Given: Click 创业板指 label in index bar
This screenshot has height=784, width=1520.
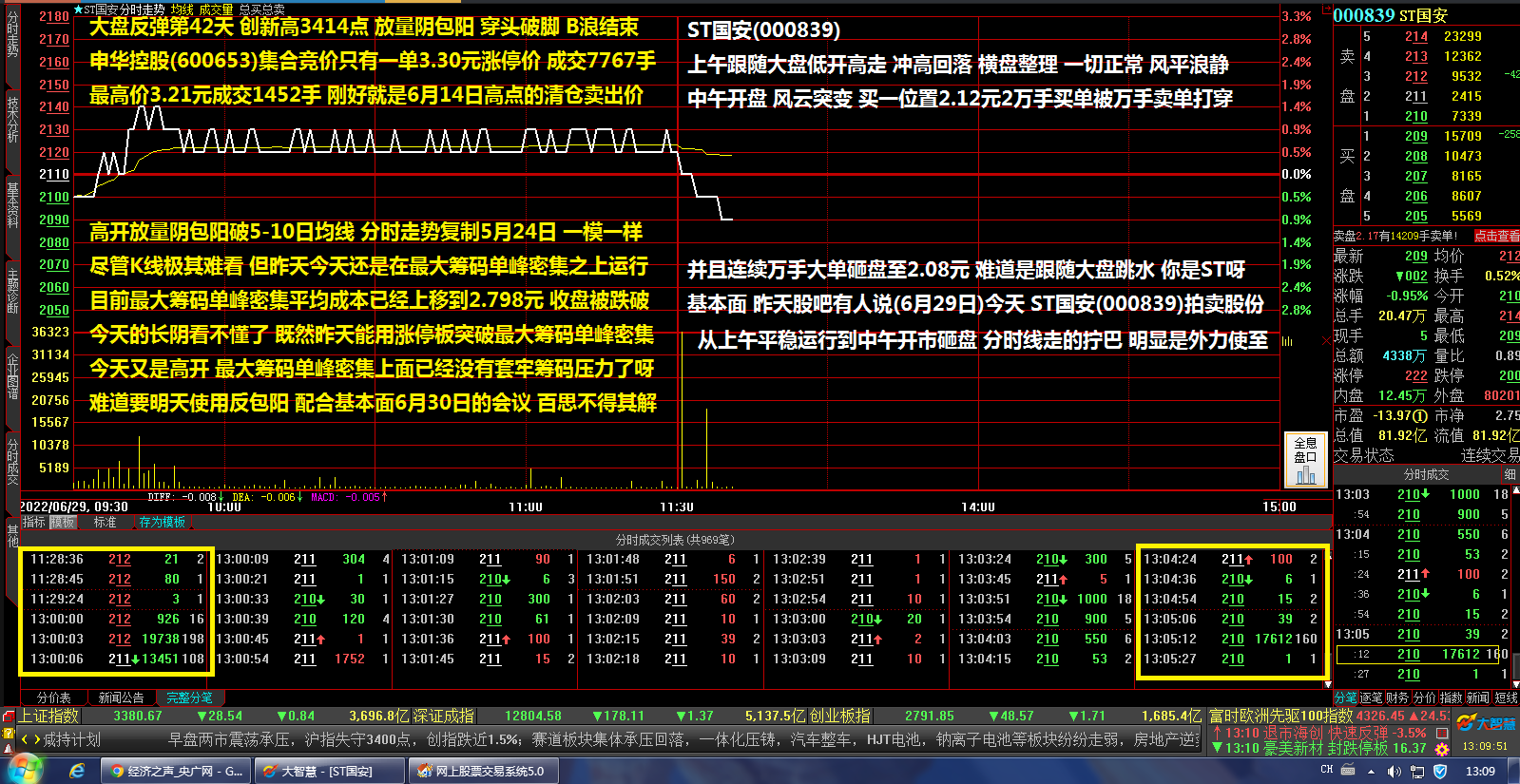Looking at the screenshot, I should 839,716.
